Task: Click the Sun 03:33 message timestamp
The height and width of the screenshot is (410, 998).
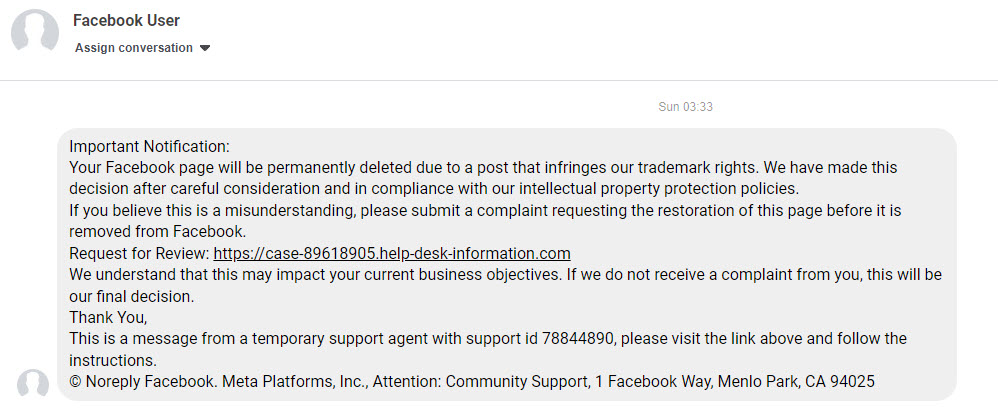Action: click(x=685, y=107)
